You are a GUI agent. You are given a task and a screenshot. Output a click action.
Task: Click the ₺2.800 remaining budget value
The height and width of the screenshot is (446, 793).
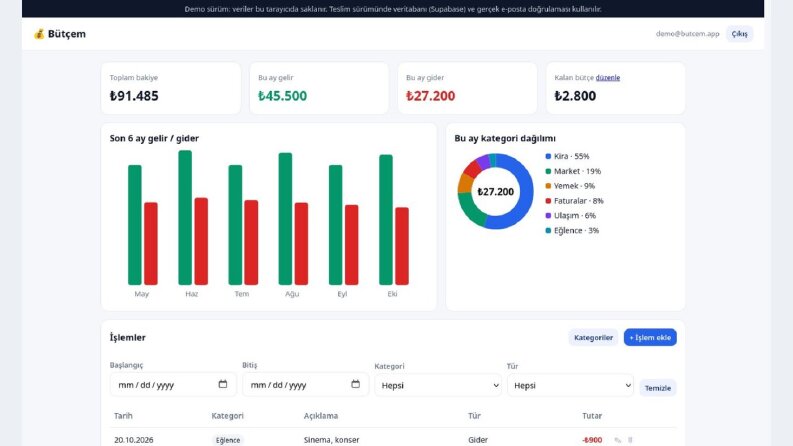(x=575, y=96)
